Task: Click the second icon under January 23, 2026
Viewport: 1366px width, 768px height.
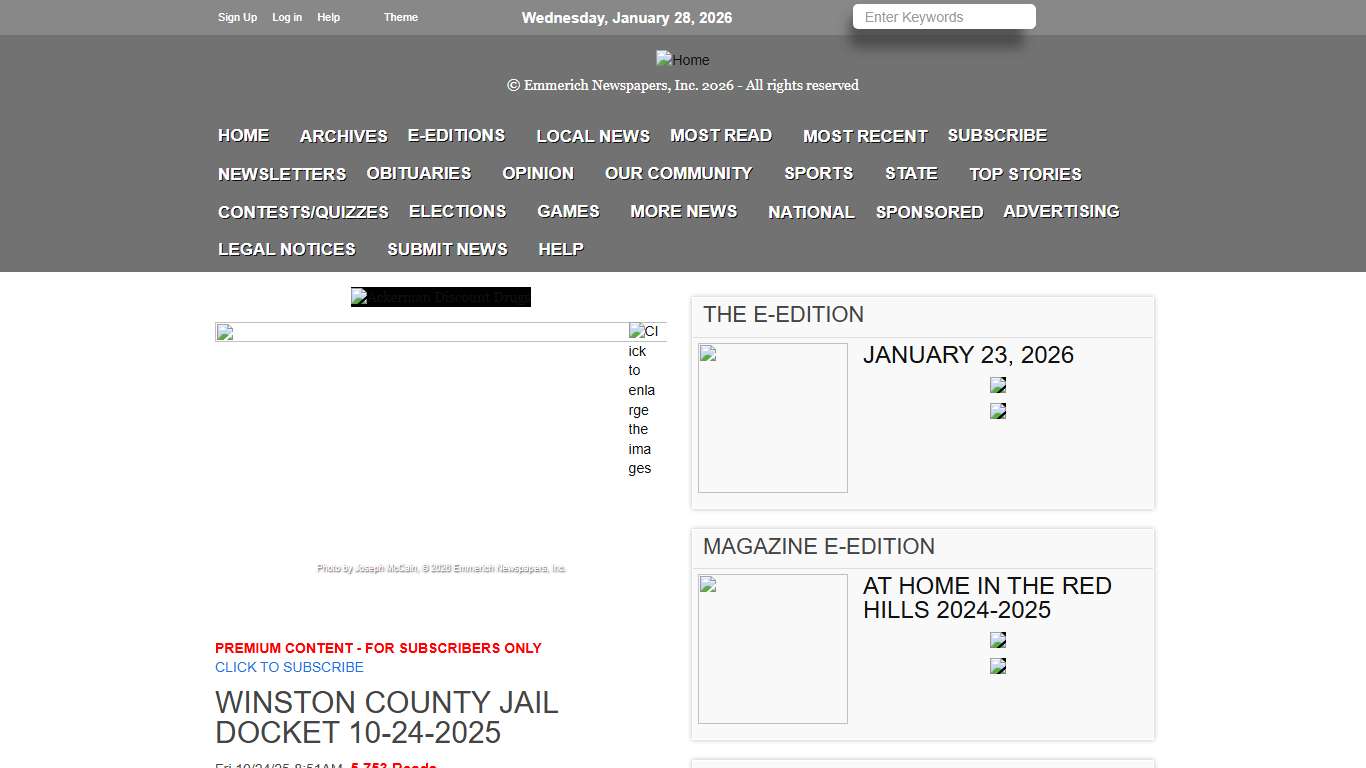Action: tap(997, 410)
